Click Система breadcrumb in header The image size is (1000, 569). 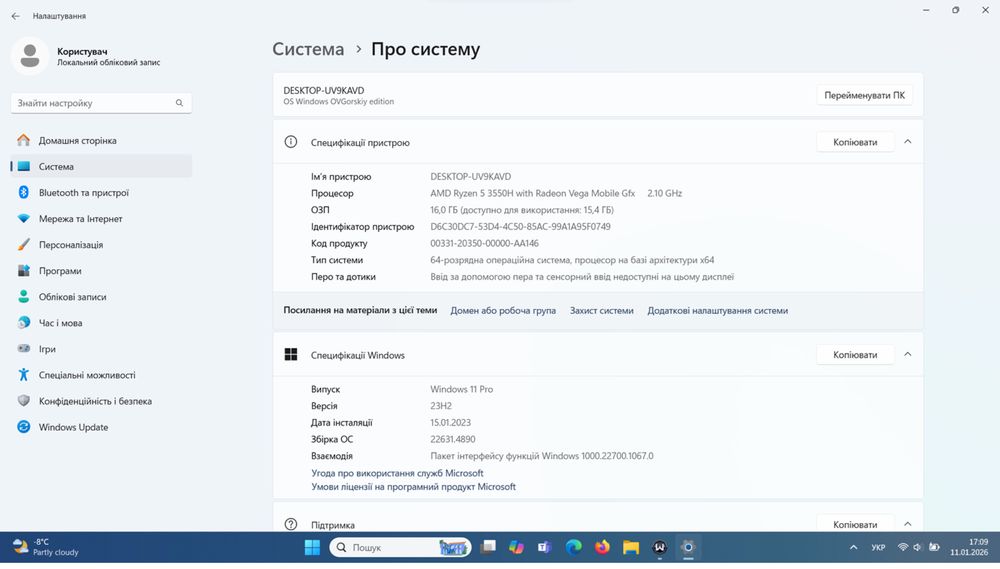(x=308, y=49)
